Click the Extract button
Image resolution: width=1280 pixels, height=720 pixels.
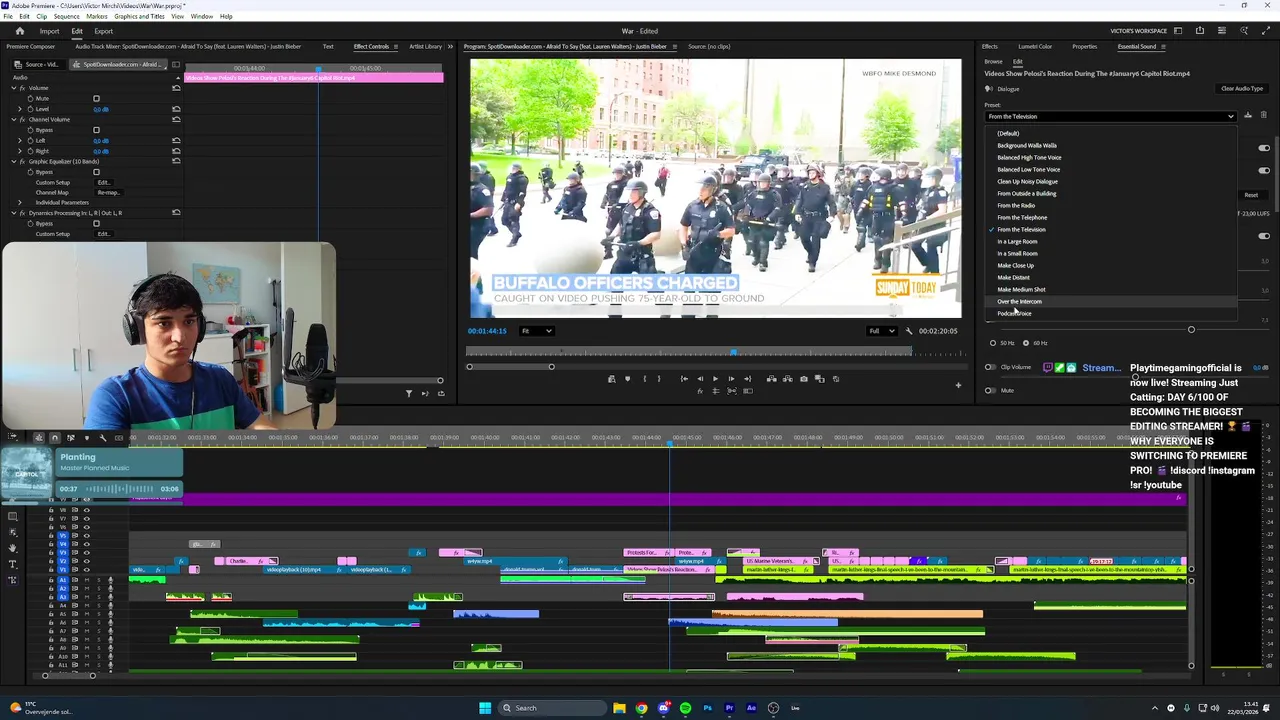pos(787,379)
